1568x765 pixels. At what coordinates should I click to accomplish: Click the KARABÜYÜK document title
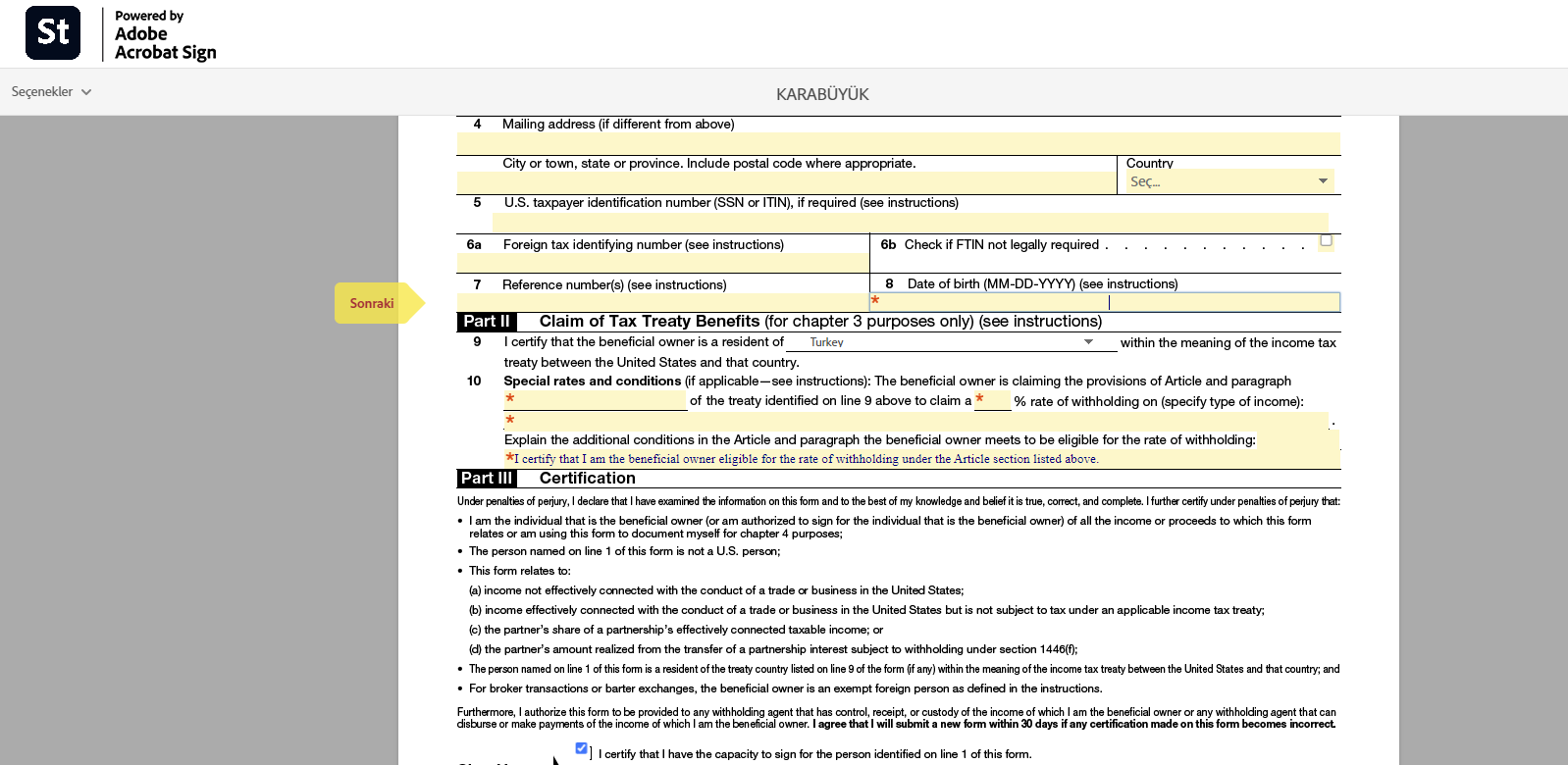point(822,94)
